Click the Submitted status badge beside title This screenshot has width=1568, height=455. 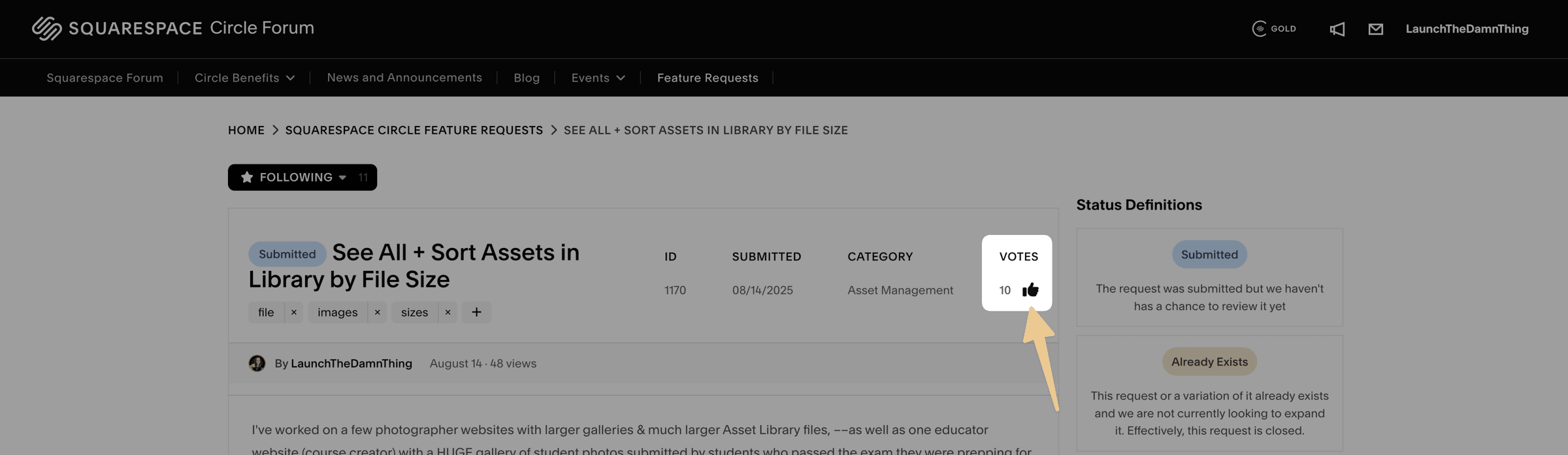coord(287,254)
